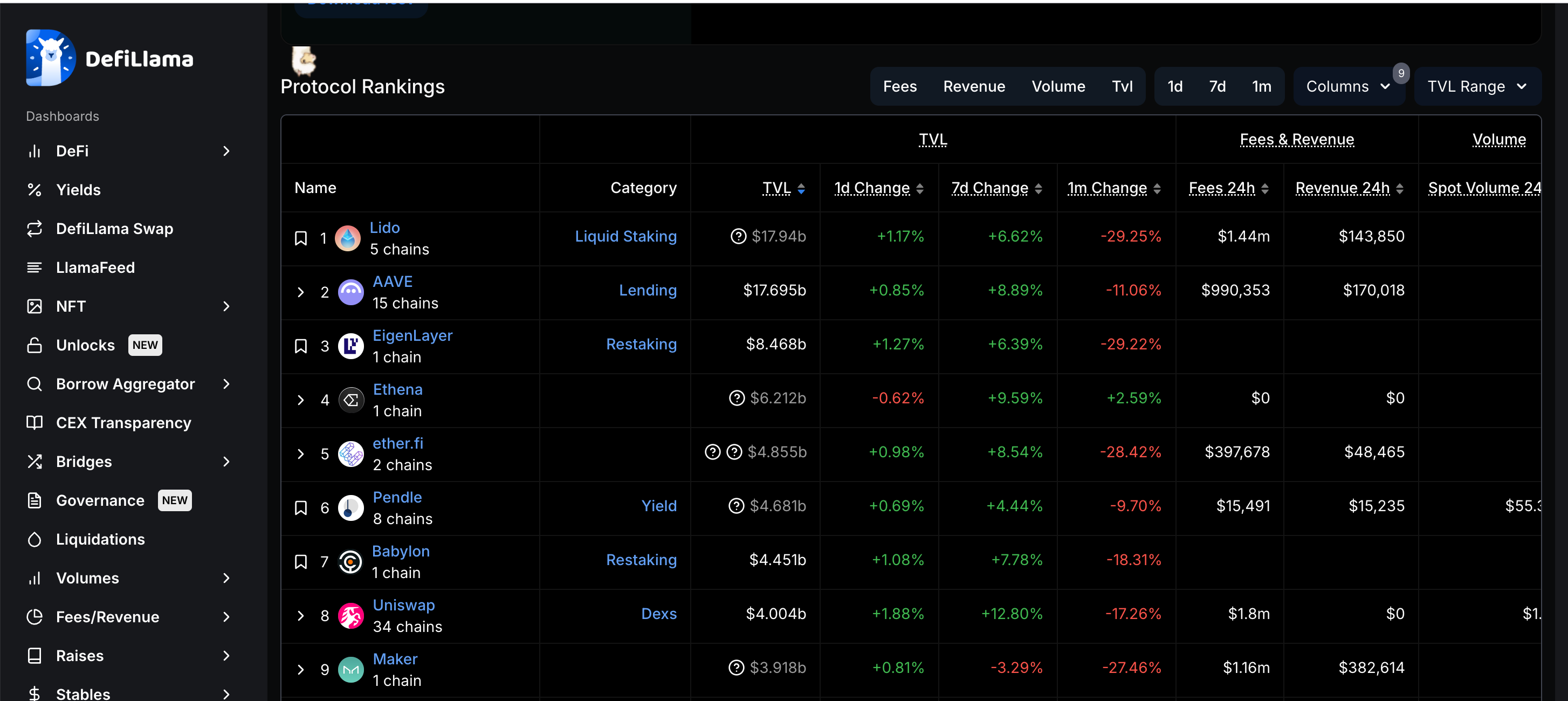The width and height of the screenshot is (1568, 701).
Task: Select the Revenue filter tab
Action: [974, 86]
